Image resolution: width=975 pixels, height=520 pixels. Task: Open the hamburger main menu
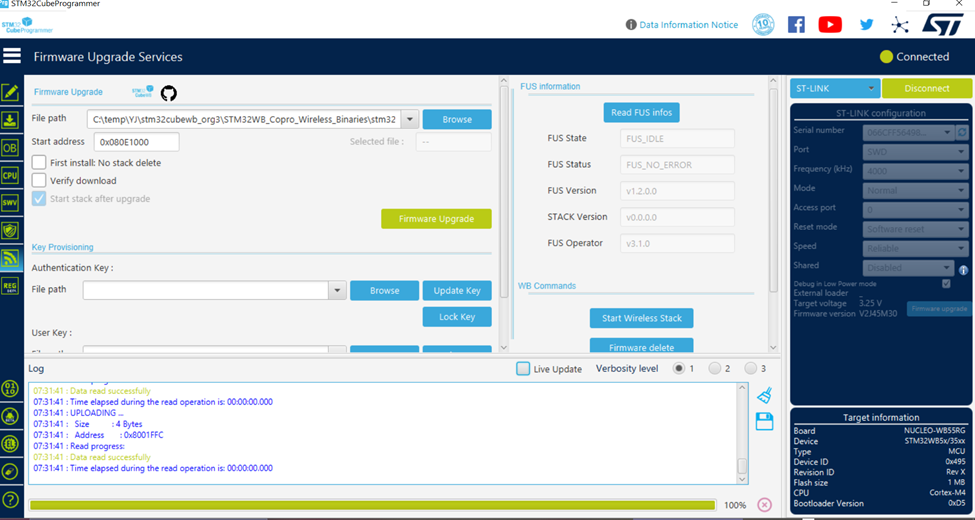tap(12, 56)
